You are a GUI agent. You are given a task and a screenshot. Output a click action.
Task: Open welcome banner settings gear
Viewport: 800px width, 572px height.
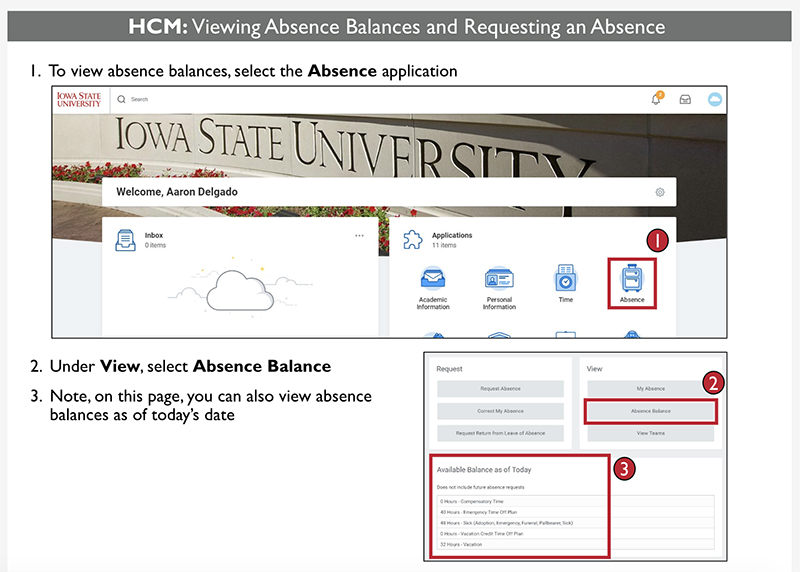pyautogui.click(x=660, y=192)
